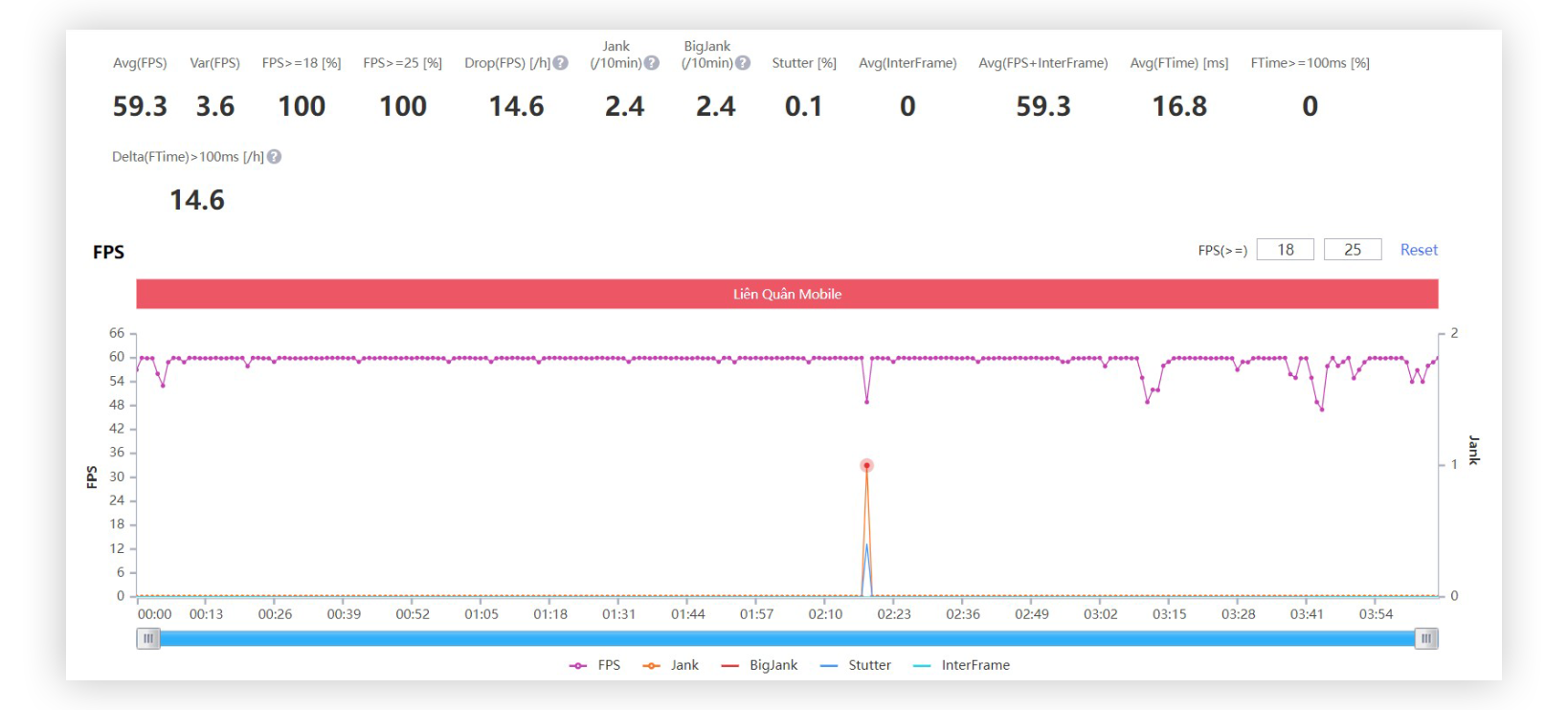This screenshot has height=710, width=1568.
Task: Click the 03:54 time axis label
Action: [x=1376, y=614]
